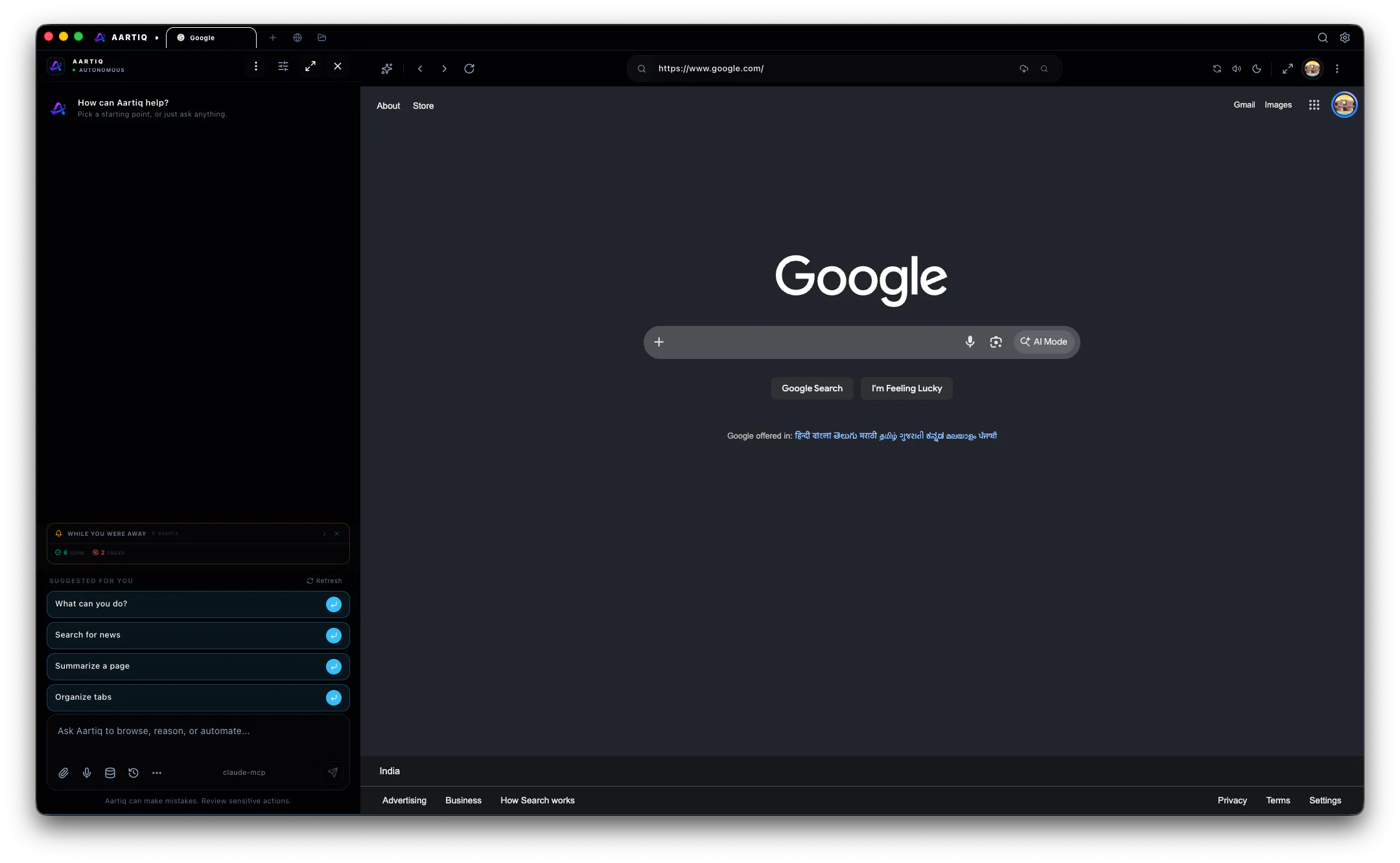1400x863 pixels.
Task: Open global search in the title bar
Action: tap(1323, 38)
